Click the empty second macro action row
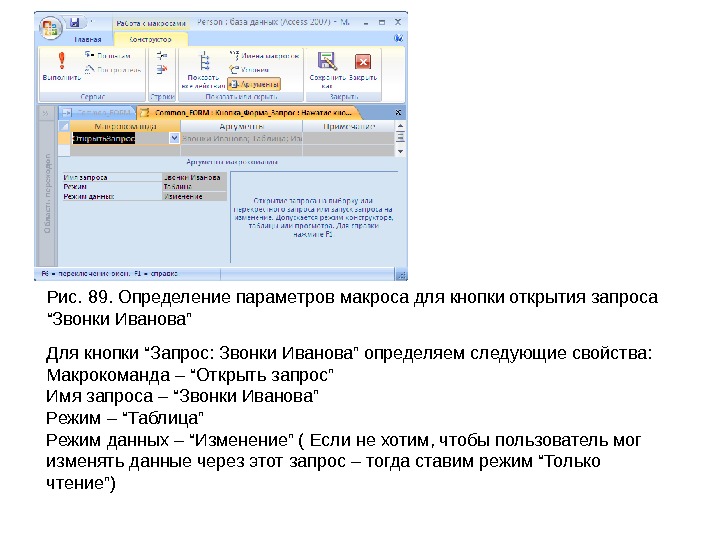The width and height of the screenshot is (720, 540). (125, 151)
